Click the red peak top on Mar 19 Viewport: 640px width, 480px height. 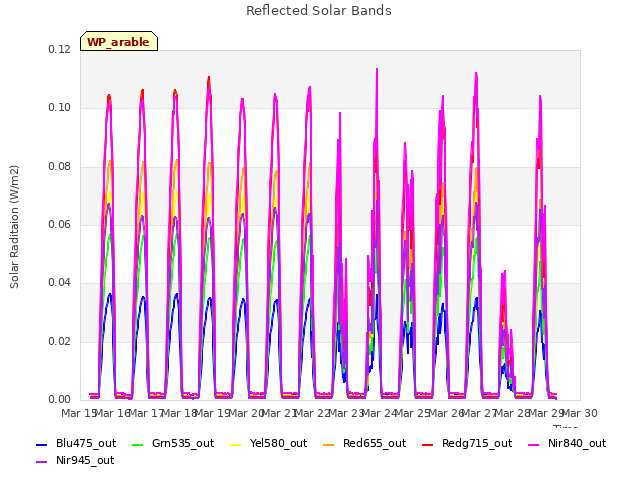click(x=209, y=78)
